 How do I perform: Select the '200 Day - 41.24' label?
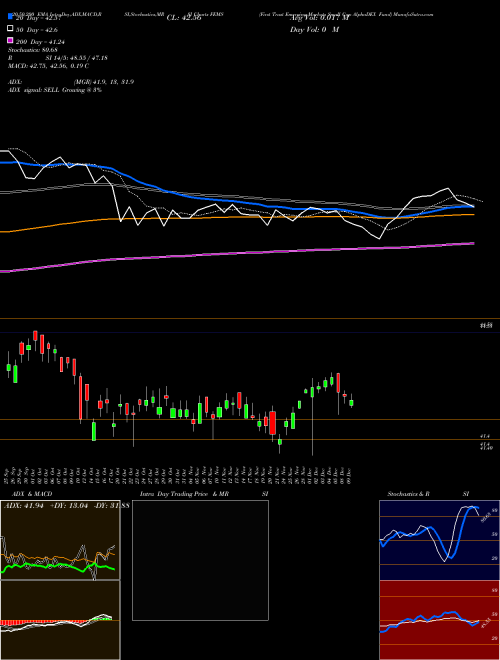(40, 41)
